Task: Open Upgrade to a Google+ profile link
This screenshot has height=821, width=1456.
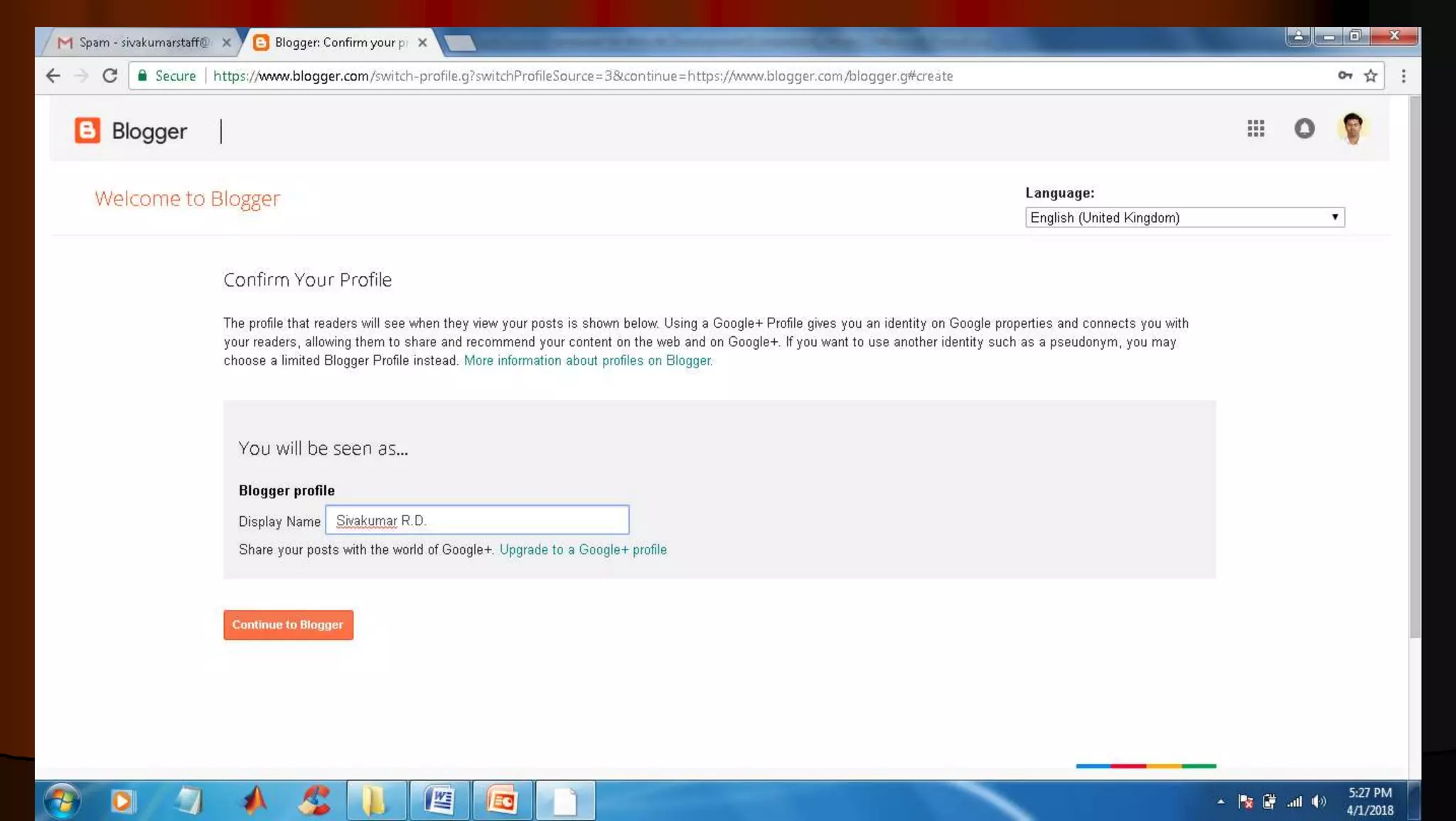Action: coord(583,549)
